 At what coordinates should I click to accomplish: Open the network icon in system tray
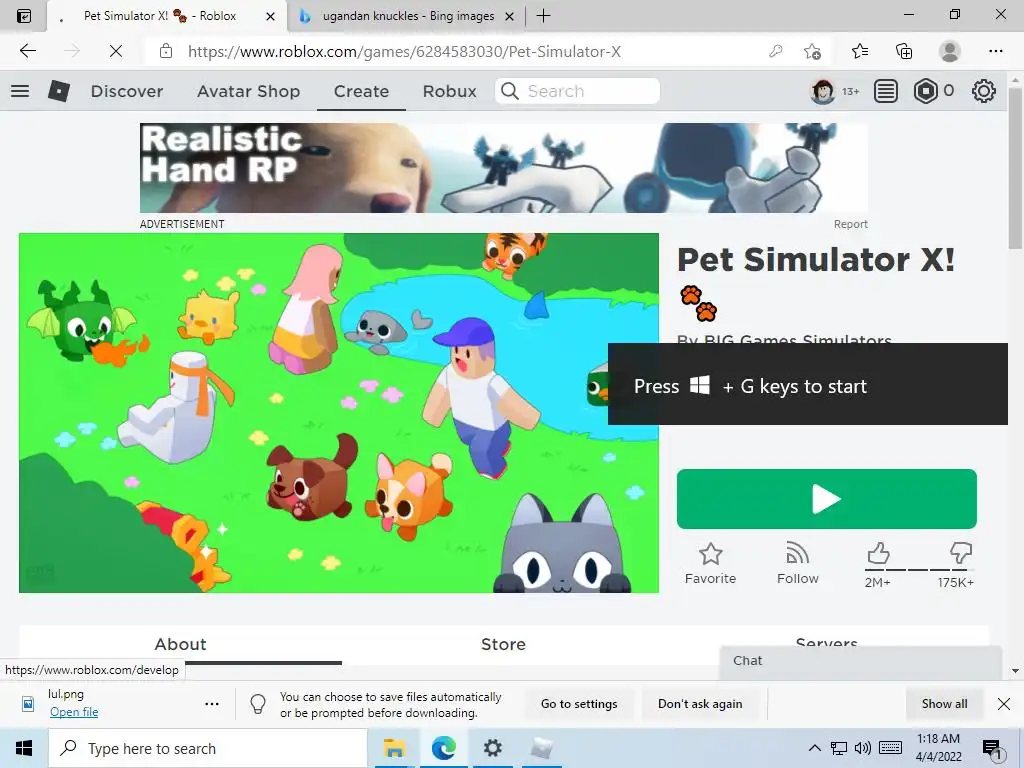point(839,748)
